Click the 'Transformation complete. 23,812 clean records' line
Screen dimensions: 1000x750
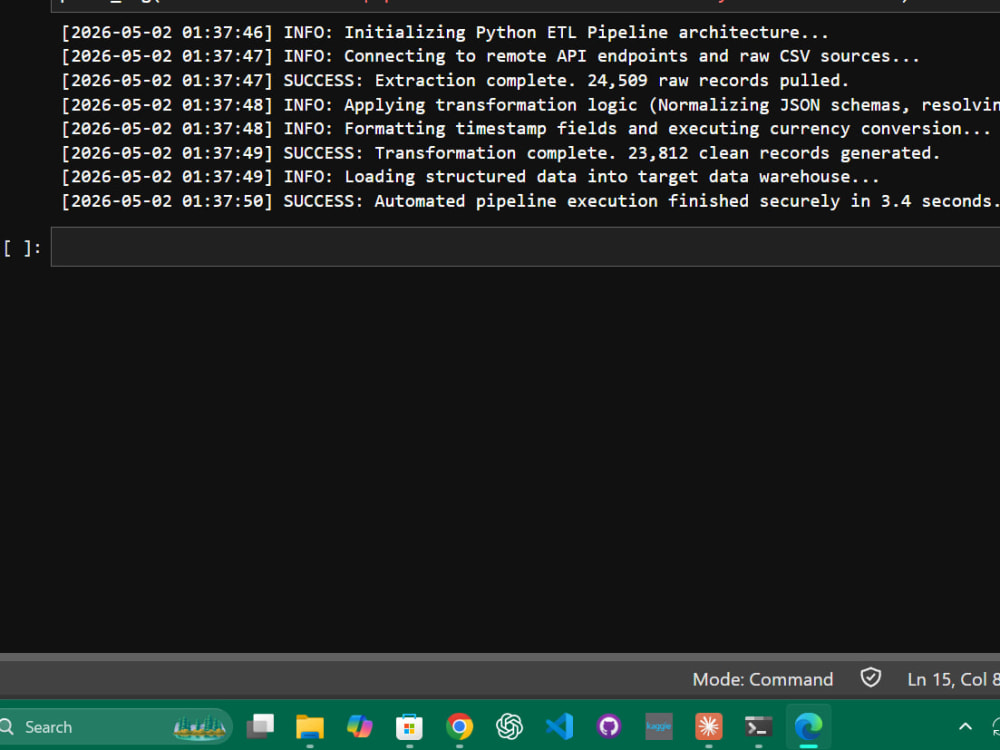501,153
